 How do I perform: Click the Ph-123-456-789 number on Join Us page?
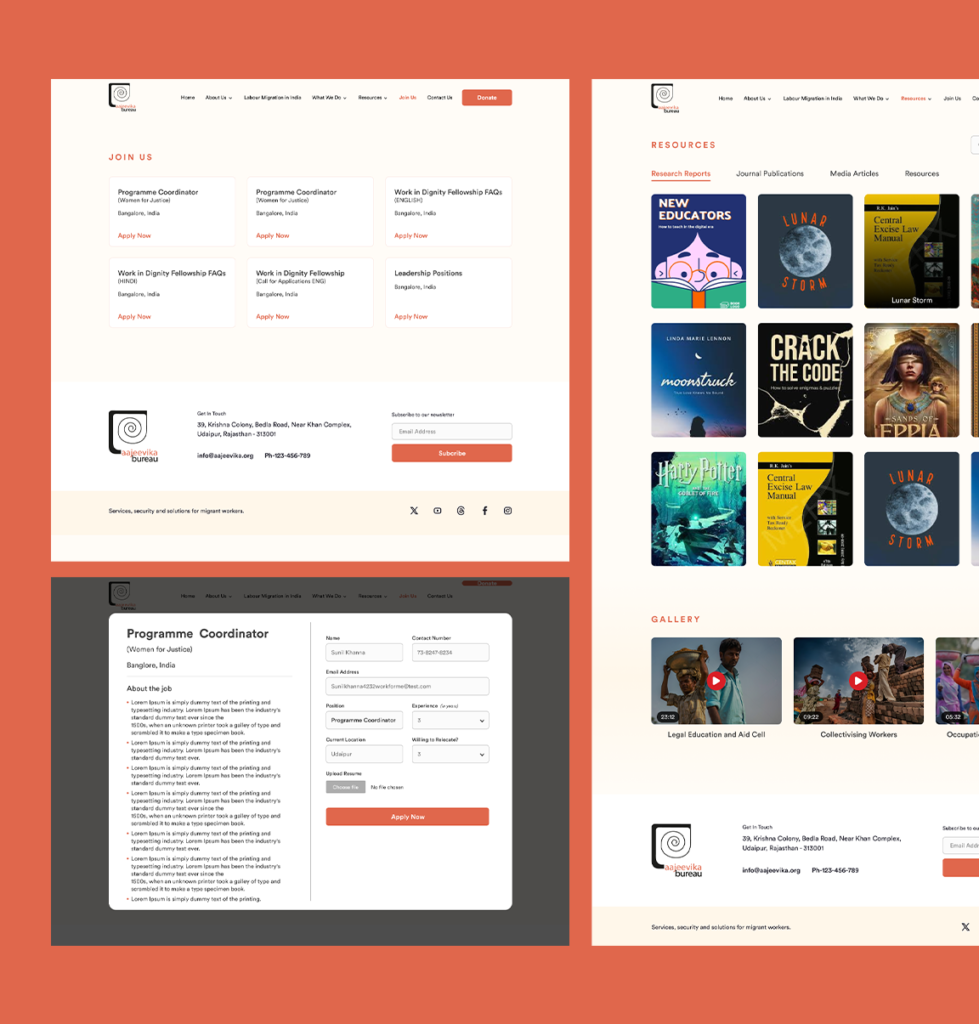[287, 456]
